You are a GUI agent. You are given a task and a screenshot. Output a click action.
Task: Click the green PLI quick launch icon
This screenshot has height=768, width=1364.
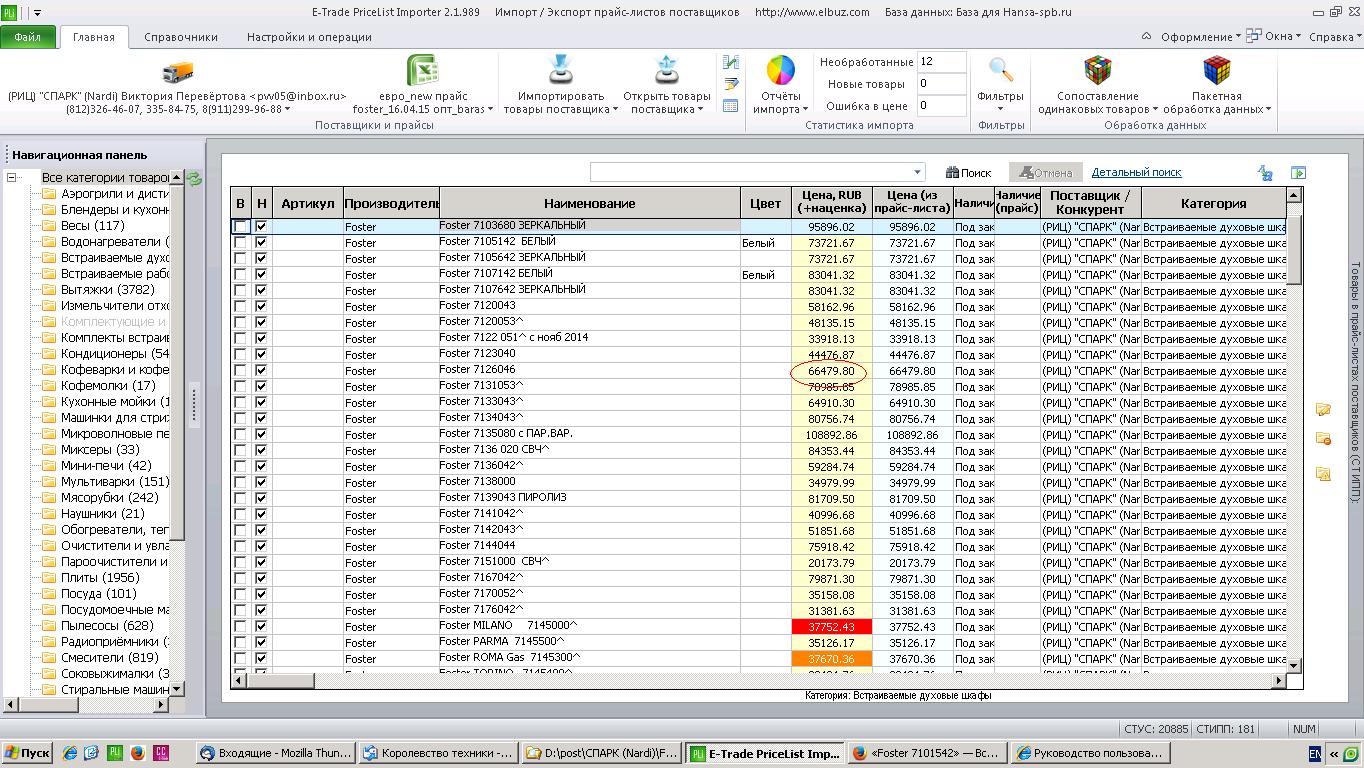point(115,753)
